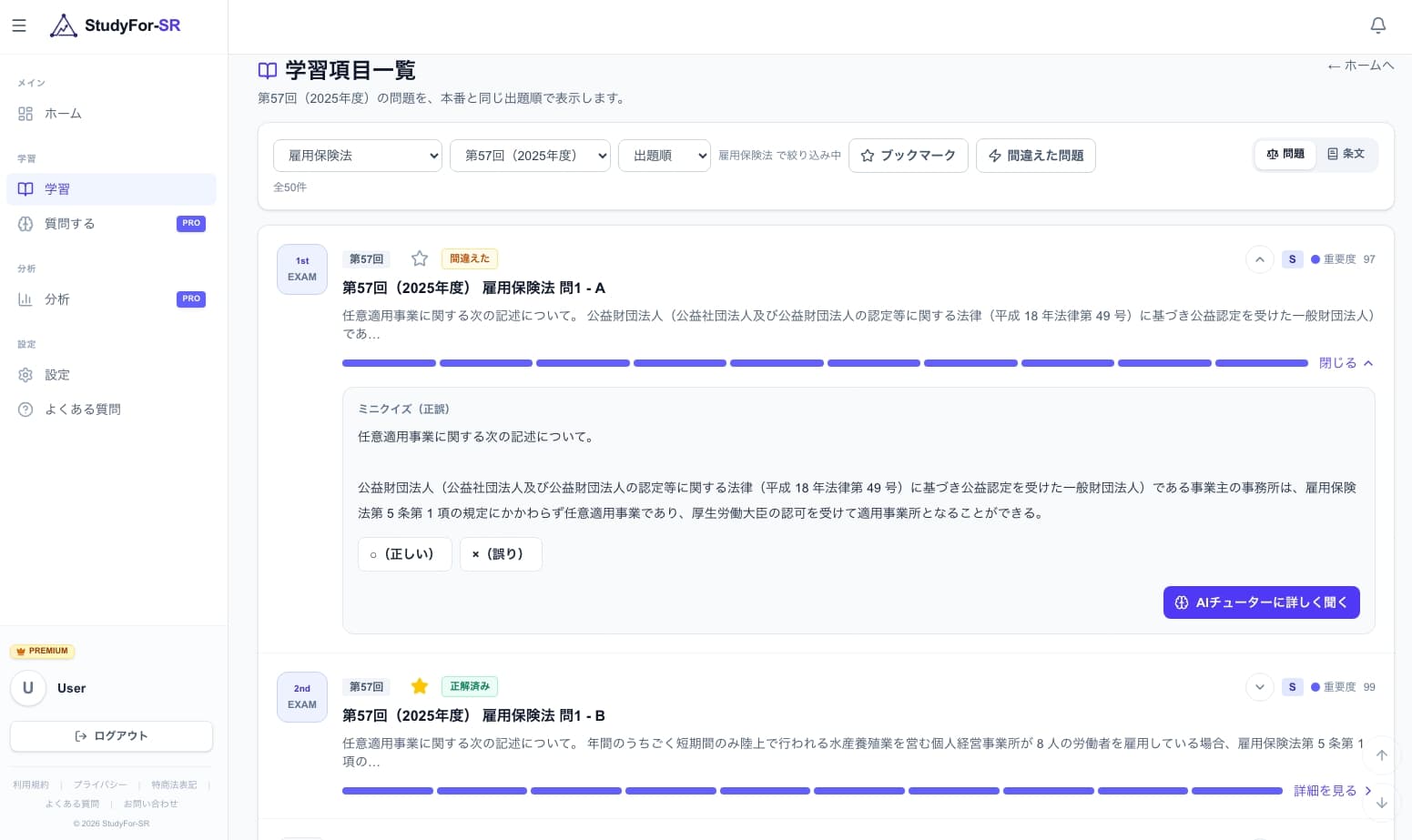1412x840 pixels.
Task: Unstar the 問1-B bookmark
Action: (x=420, y=686)
